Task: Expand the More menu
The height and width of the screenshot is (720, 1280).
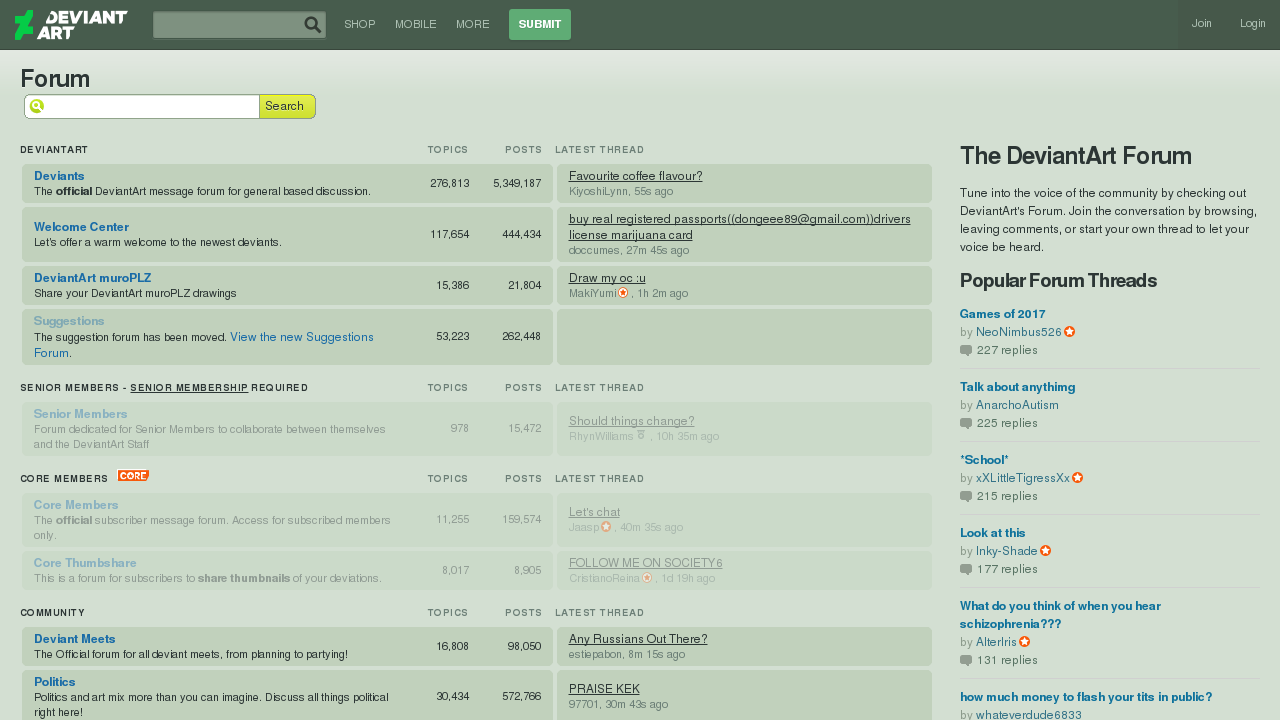Action: click(473, 24)
